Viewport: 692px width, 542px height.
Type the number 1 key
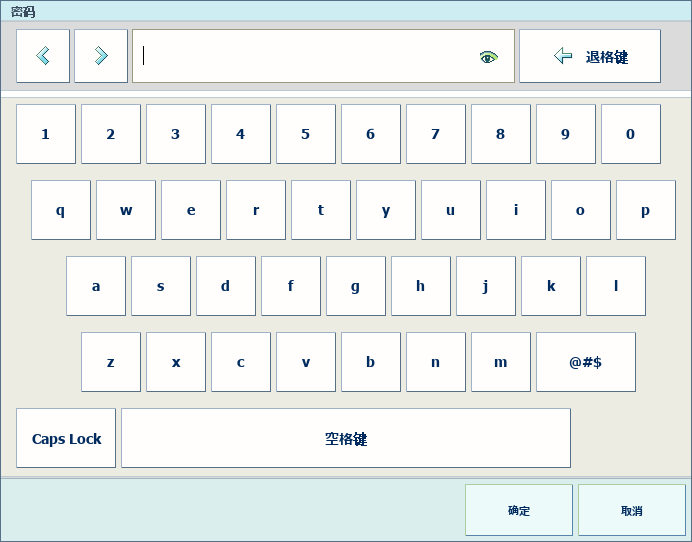click(46, 134)
